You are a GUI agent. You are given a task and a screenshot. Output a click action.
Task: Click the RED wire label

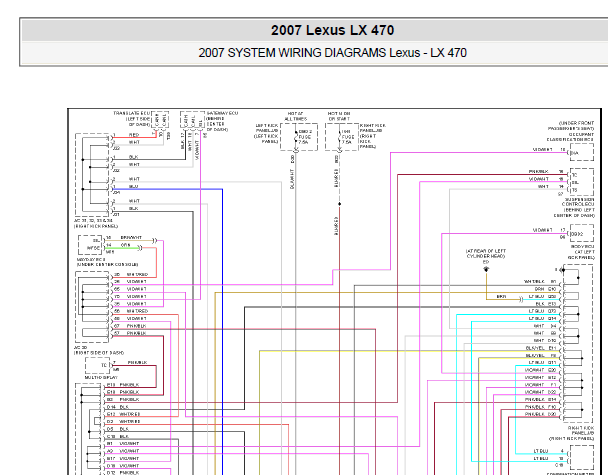pyautogui.click(x=134, y=135)
